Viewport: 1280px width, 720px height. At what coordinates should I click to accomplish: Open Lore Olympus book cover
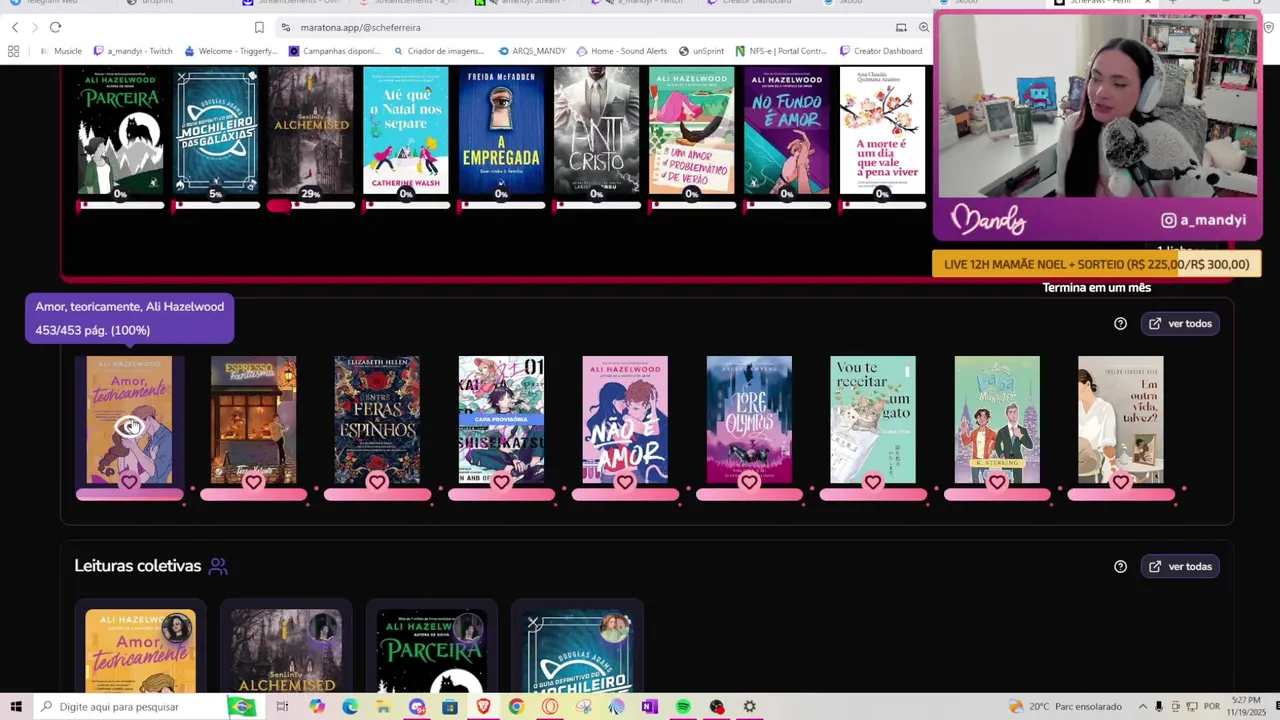(x=749, y=419)
